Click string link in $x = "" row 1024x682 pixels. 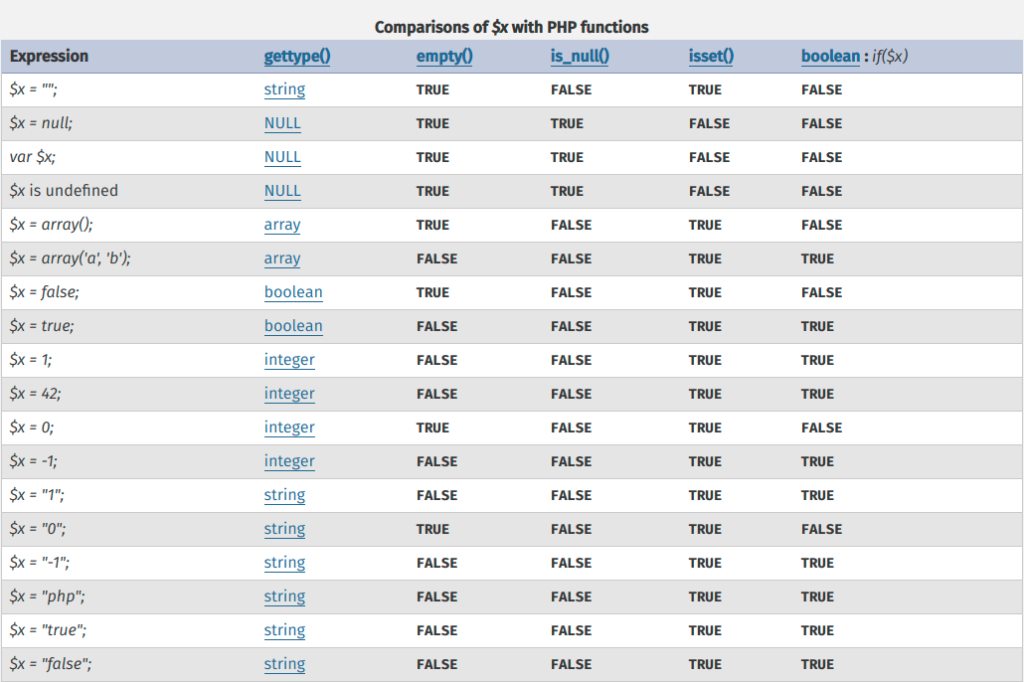tap(284, 89)
